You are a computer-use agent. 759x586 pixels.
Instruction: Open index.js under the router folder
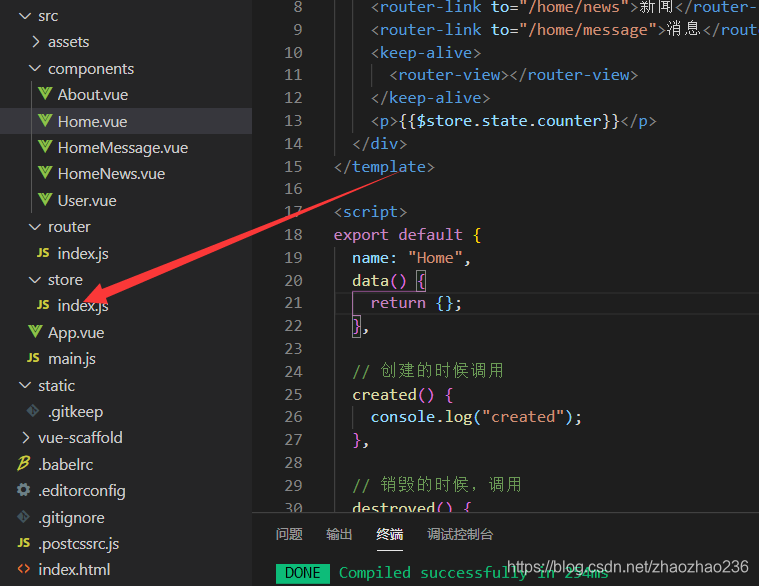(x=83, y=254)
